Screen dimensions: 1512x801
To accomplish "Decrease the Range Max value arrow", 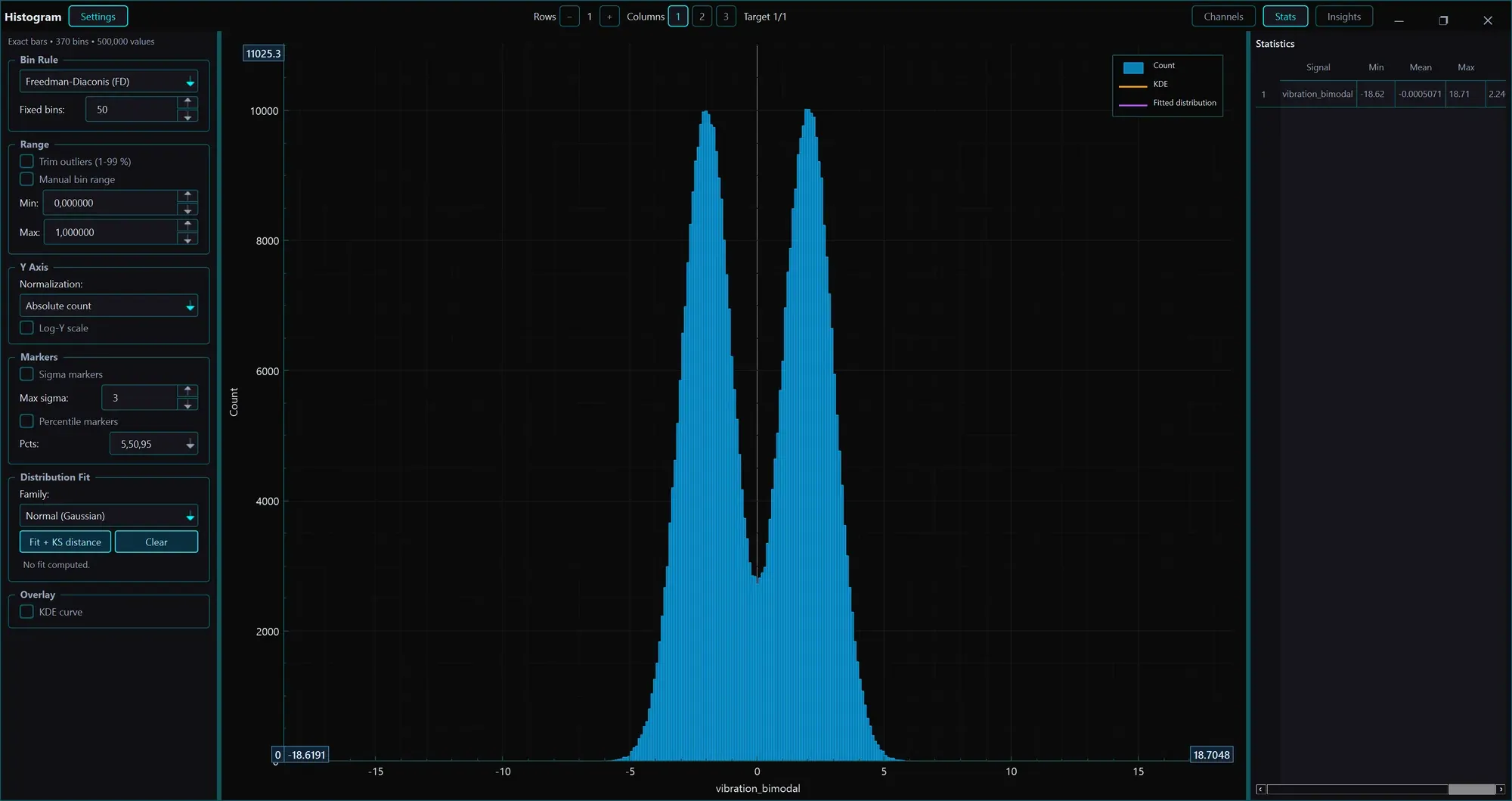I will pyautogui.click(x=187, y=239).
